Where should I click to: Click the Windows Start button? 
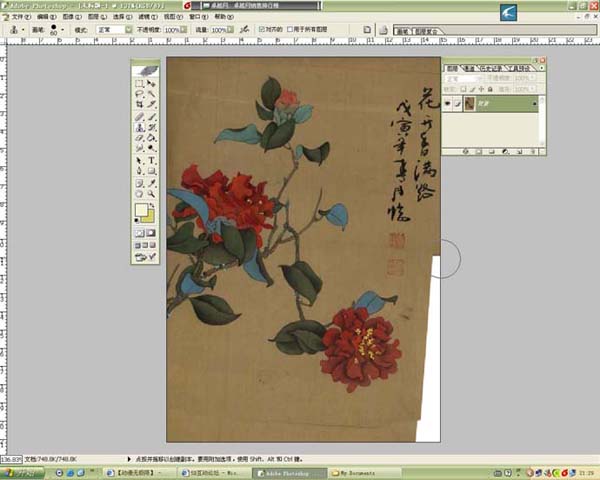click(x=21, y=473)
